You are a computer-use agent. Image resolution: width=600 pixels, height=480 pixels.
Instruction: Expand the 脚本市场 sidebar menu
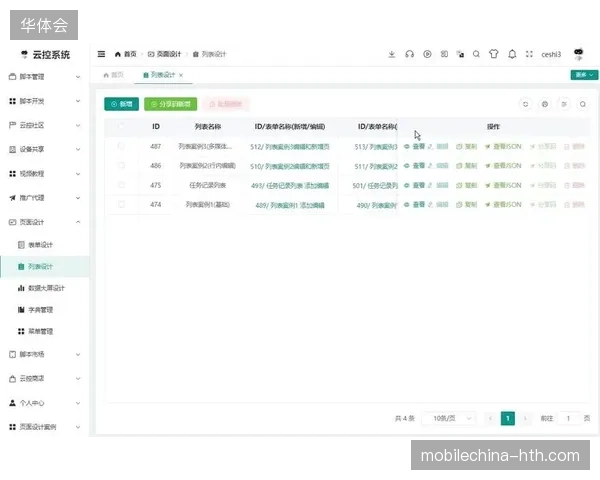tap(45, 354)
